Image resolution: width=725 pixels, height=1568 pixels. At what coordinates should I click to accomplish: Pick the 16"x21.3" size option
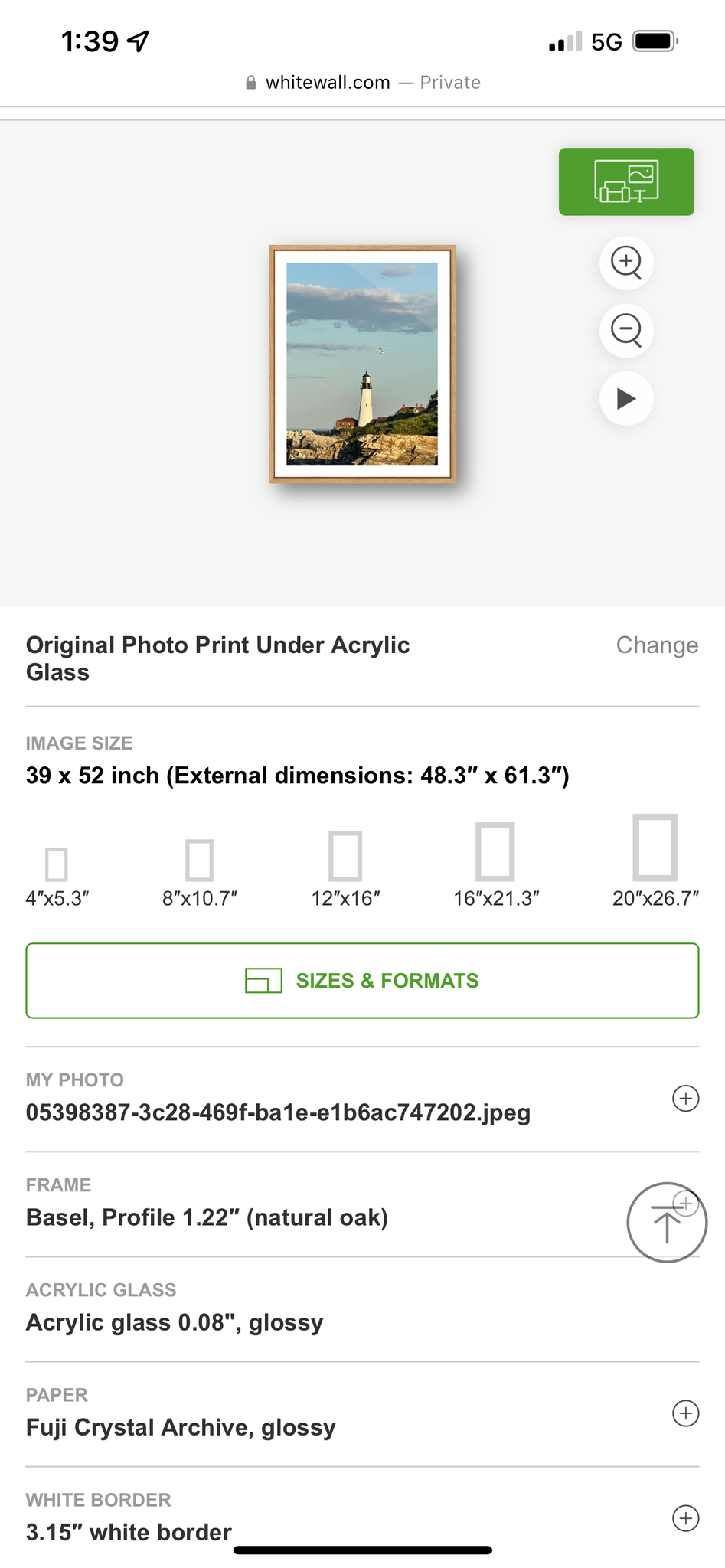(495, 853)
